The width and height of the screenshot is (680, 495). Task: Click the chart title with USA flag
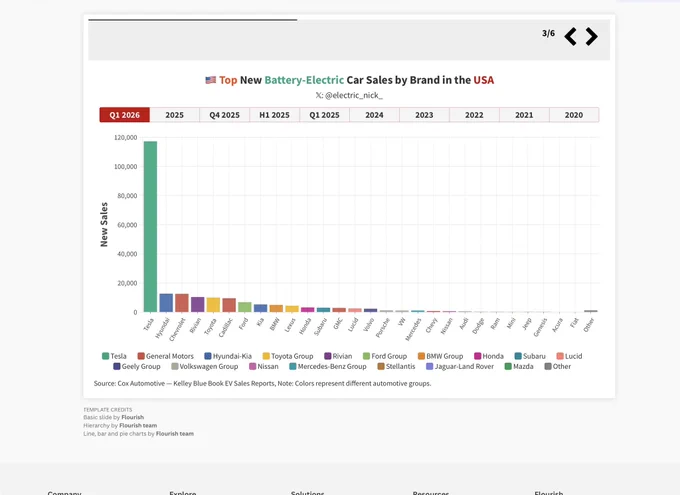coord(350,80)
